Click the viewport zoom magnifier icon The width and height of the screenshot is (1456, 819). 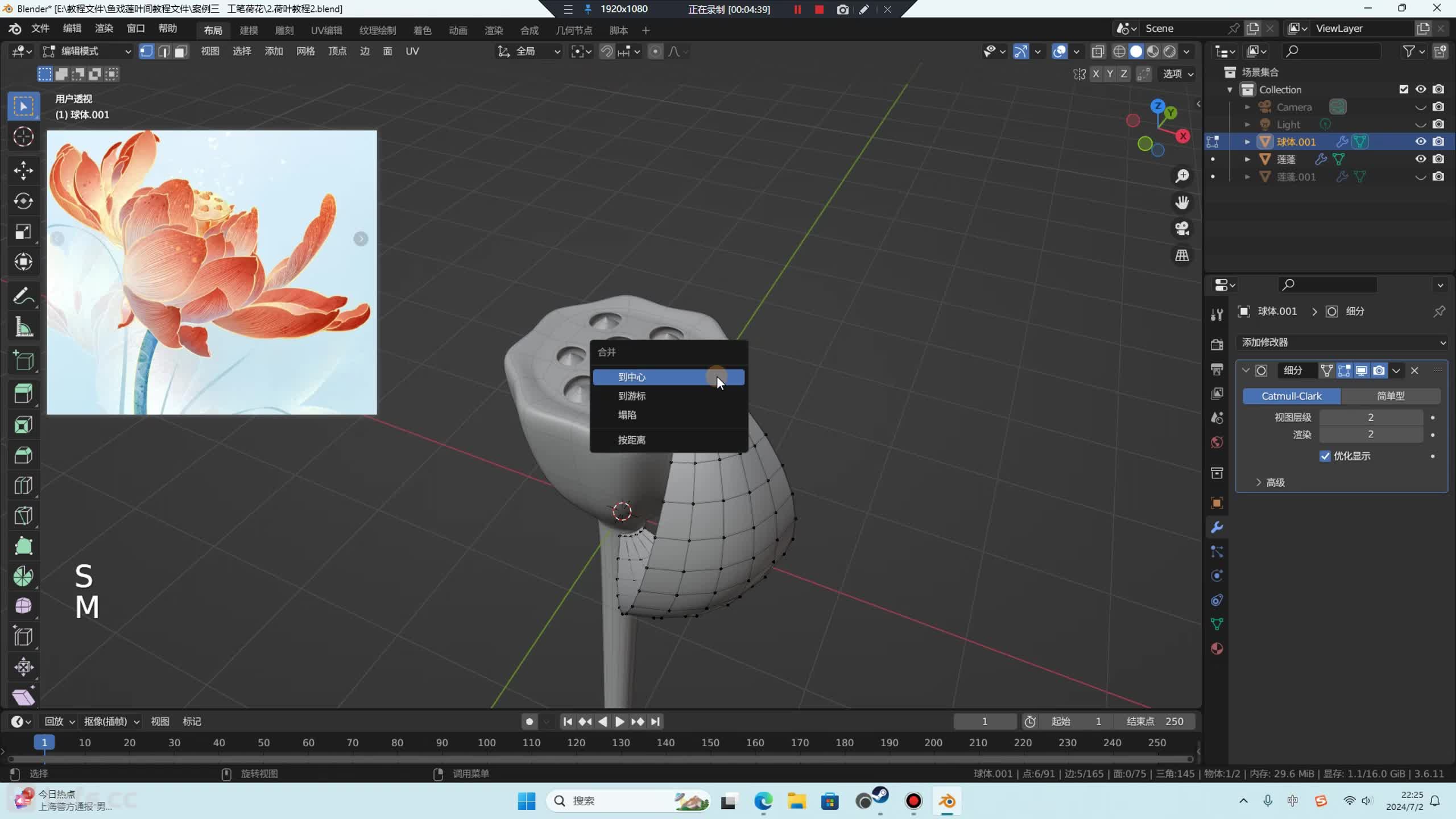click(1182, 176)
